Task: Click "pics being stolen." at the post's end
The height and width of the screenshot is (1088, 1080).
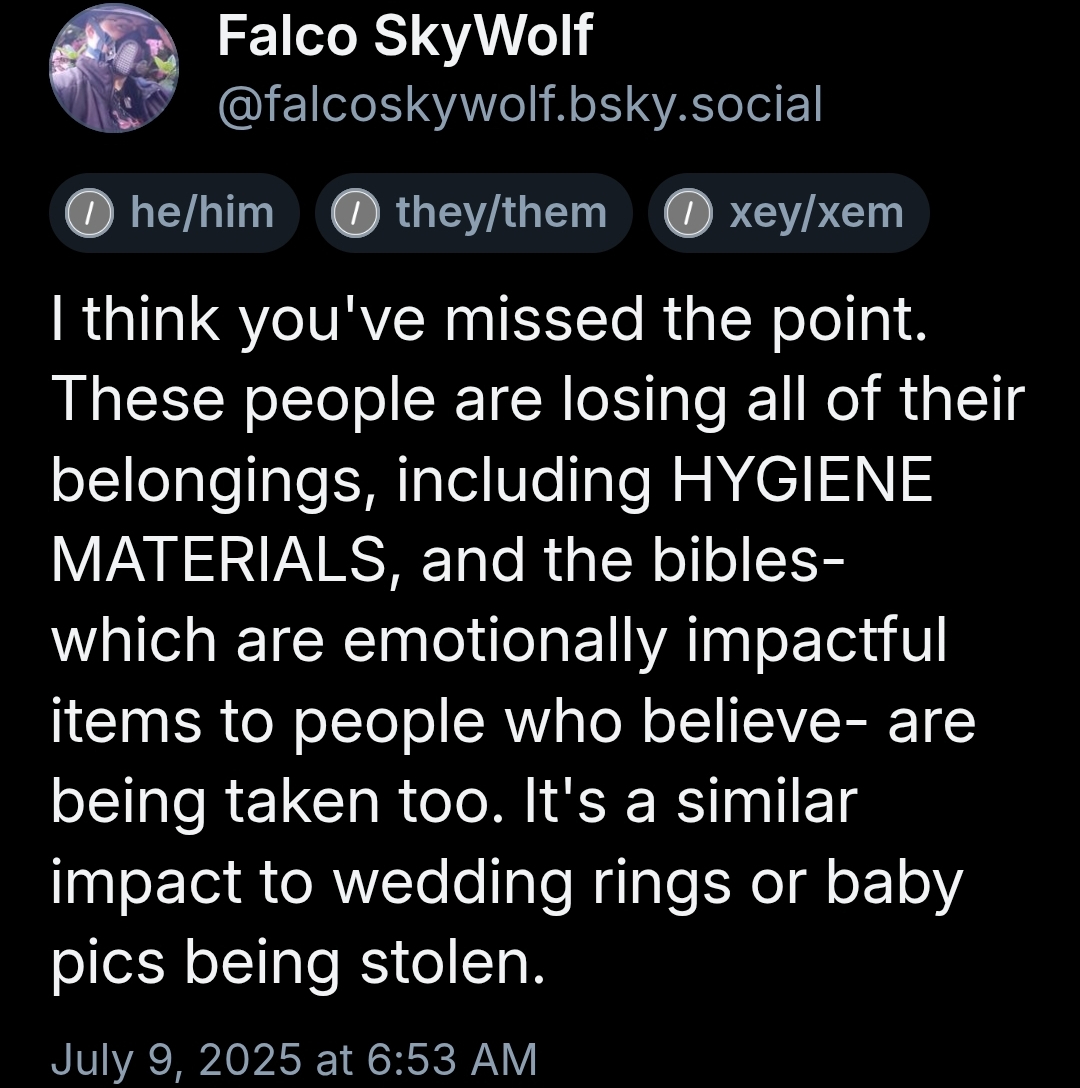Action: tap(299, 963)
